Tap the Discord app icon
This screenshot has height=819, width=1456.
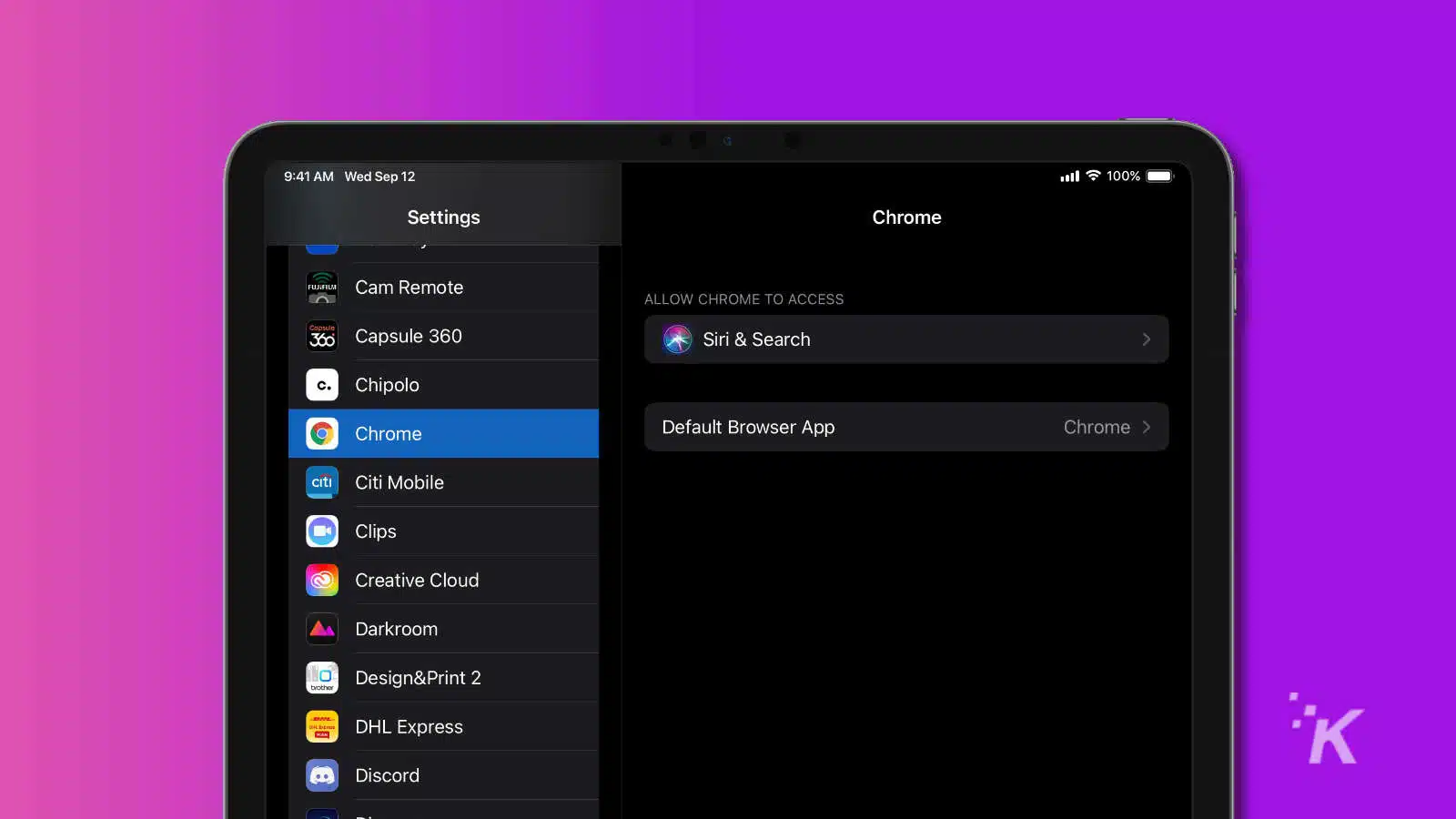click(x=321, y=774)
